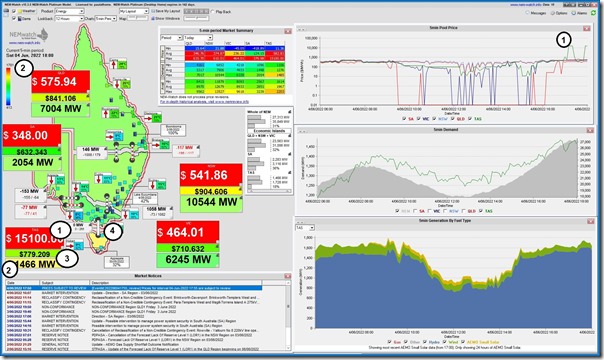Close the 5min Pool Price chart panel
Image resolution: width=604 pixels, height=360 pixels.
(x=586, y=28)
